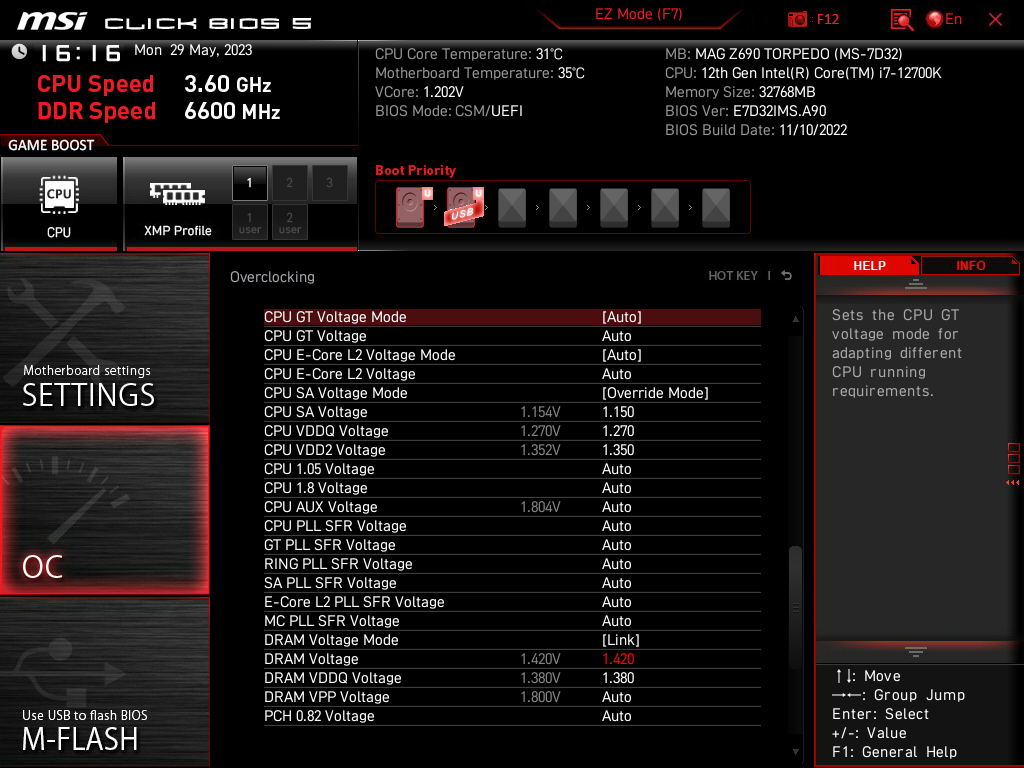1024x768 pixels.
Task: Change language with the En globe icon
Action: point(944,20)
